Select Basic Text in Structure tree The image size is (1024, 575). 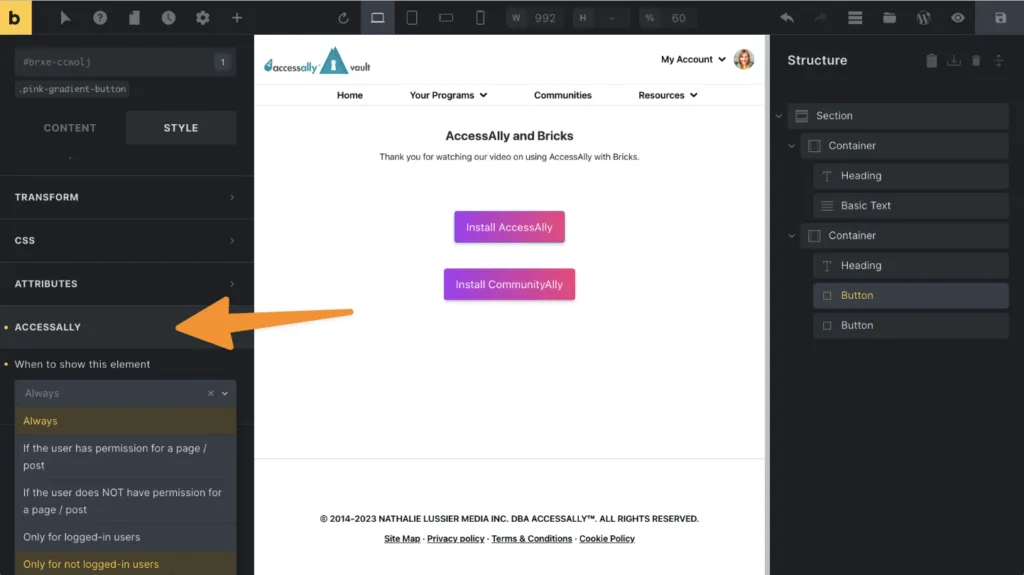click(x=910, y=206)
